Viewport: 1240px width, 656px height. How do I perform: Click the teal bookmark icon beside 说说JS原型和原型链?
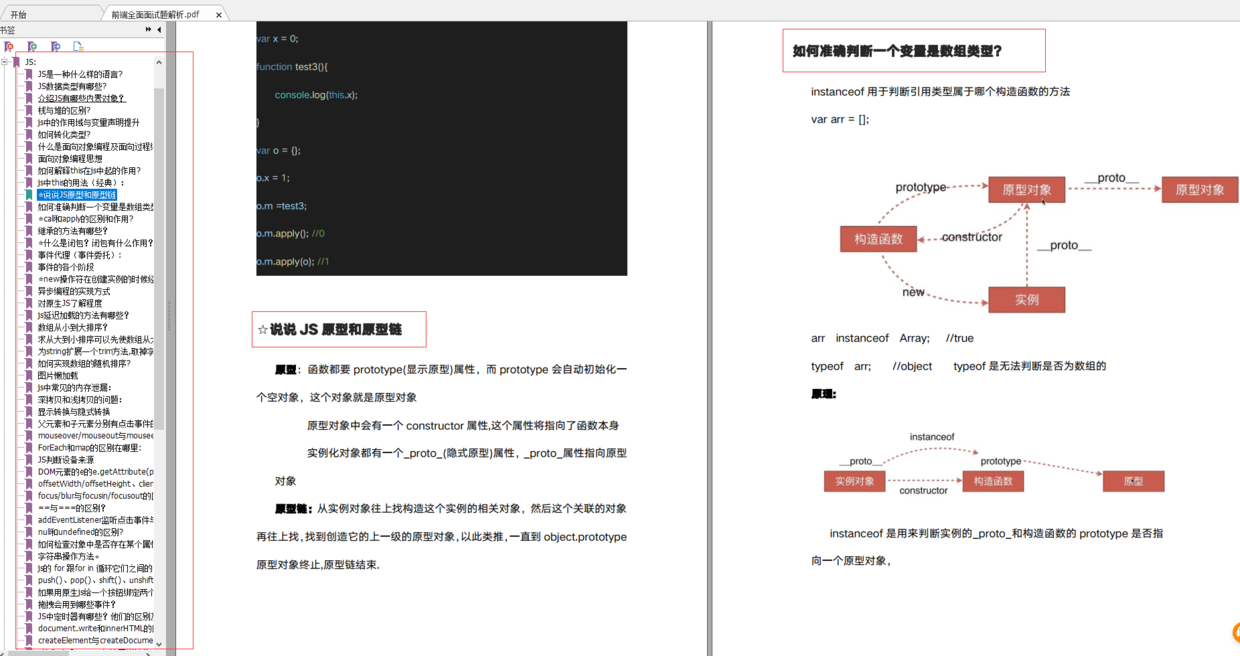(x=29, y=195)
